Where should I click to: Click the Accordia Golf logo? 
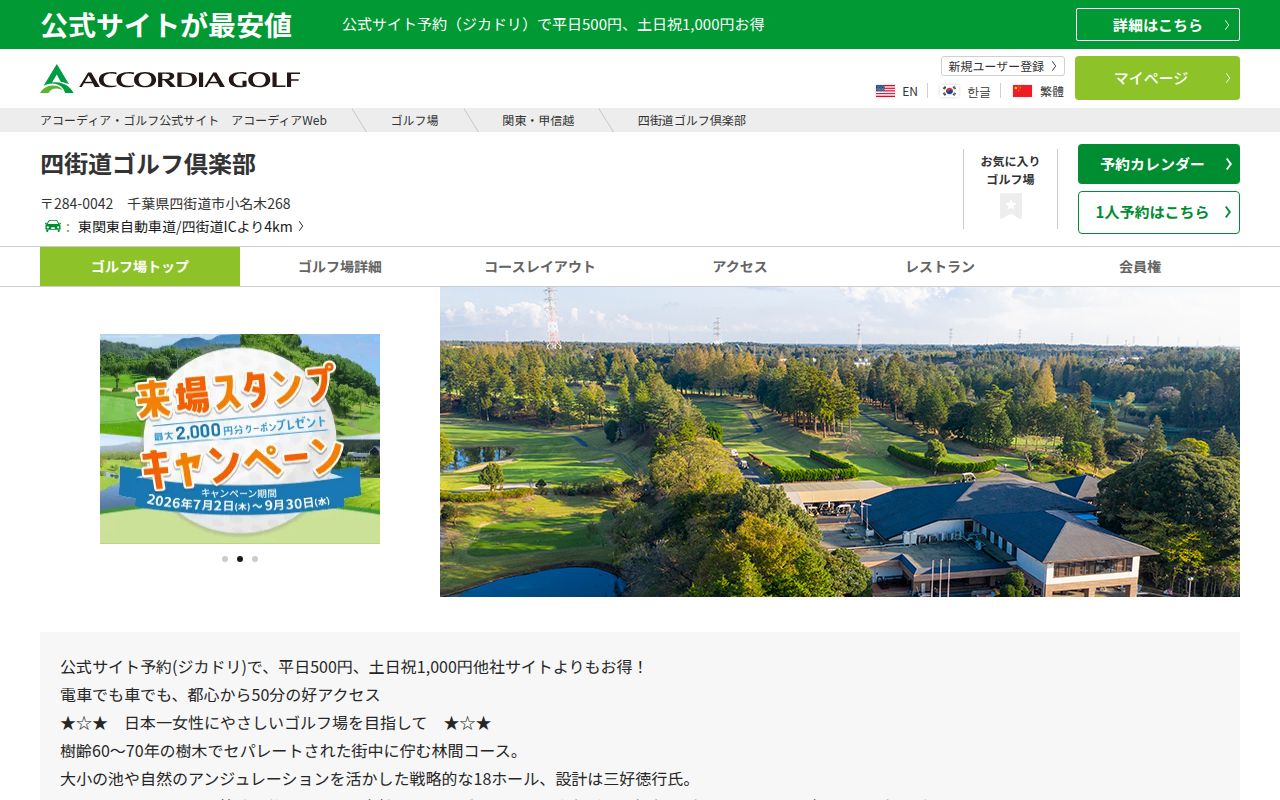170,79
